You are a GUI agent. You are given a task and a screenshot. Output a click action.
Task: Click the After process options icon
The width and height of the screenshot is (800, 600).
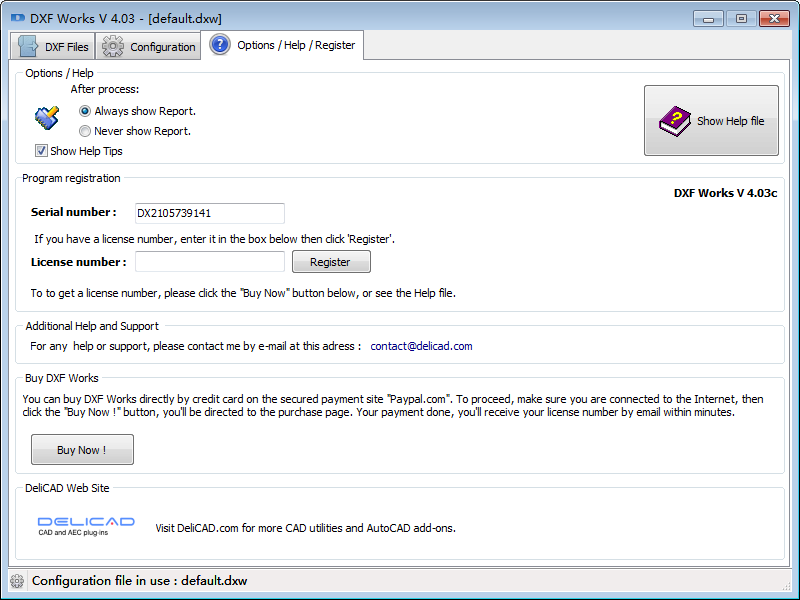point(46,118)
